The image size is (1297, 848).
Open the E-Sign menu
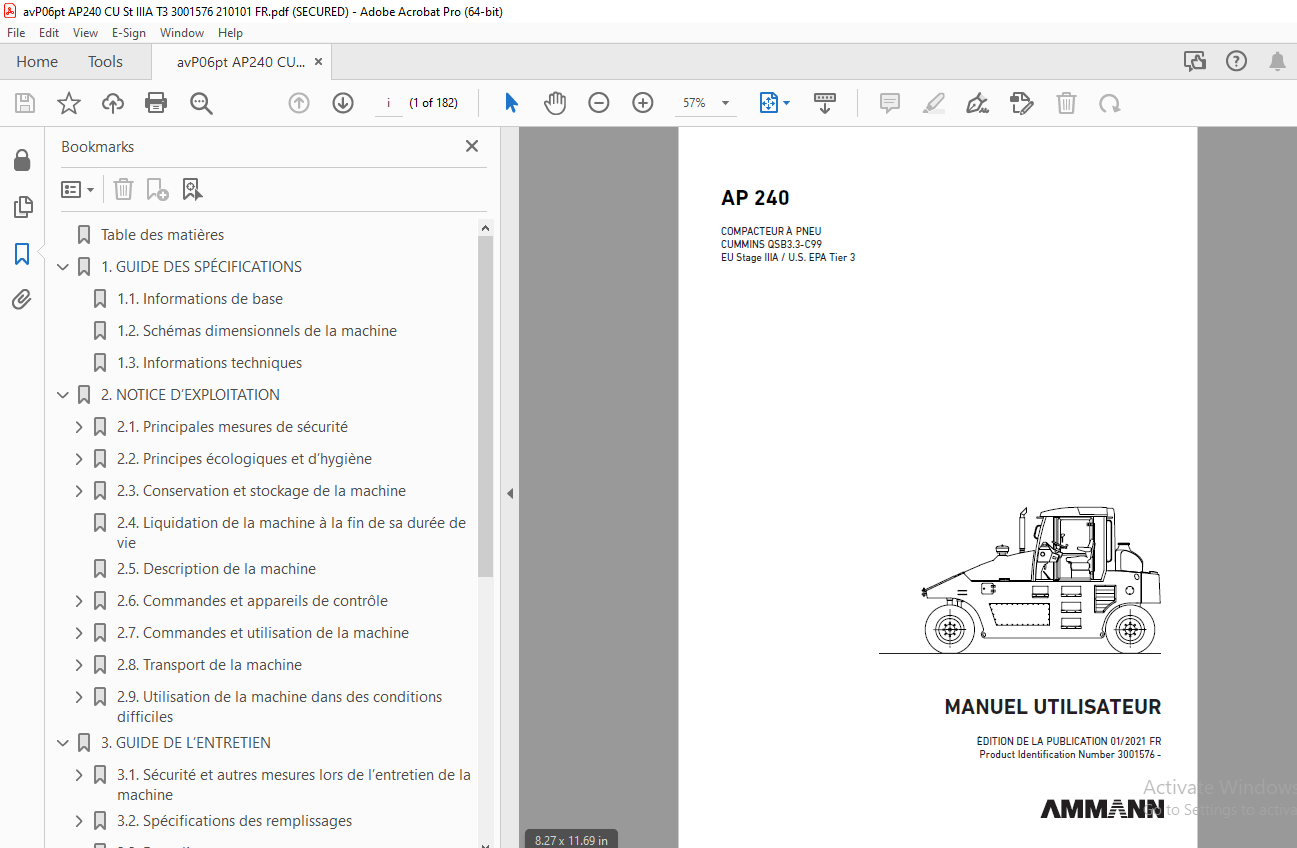129,33
